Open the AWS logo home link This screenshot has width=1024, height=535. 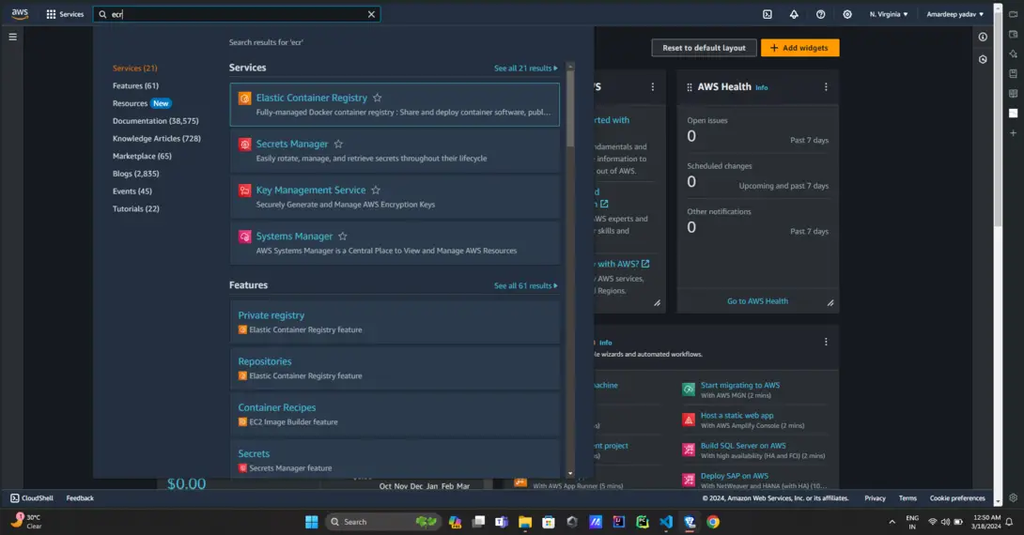tap(20, 14)
